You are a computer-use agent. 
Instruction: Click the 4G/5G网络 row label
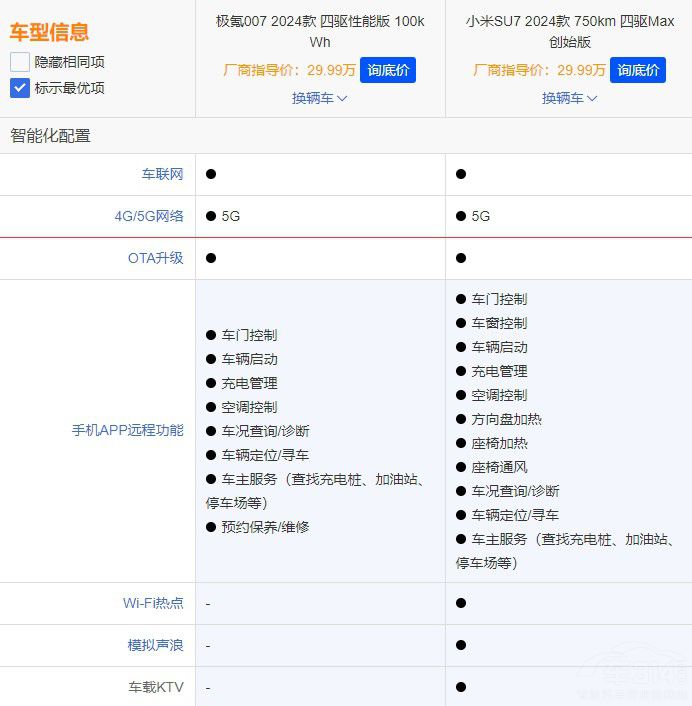(149, 216)
